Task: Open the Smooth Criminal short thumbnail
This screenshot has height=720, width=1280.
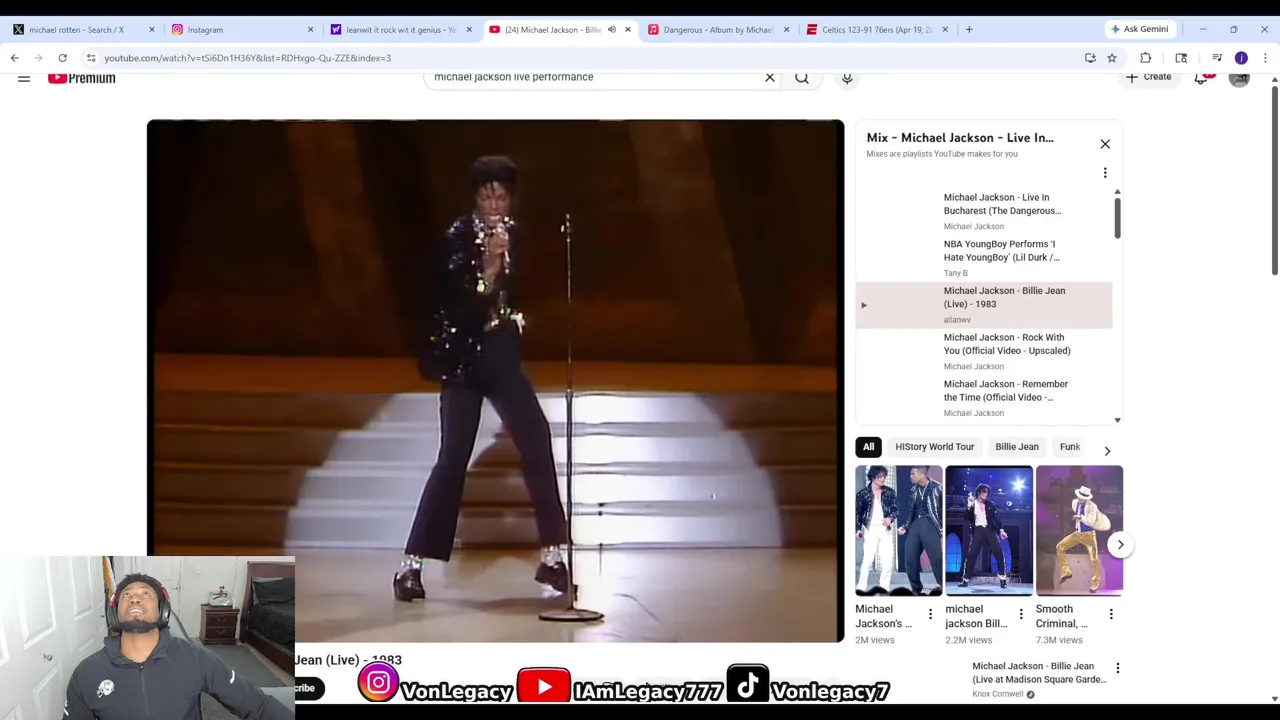Action: click(1079, 531)
